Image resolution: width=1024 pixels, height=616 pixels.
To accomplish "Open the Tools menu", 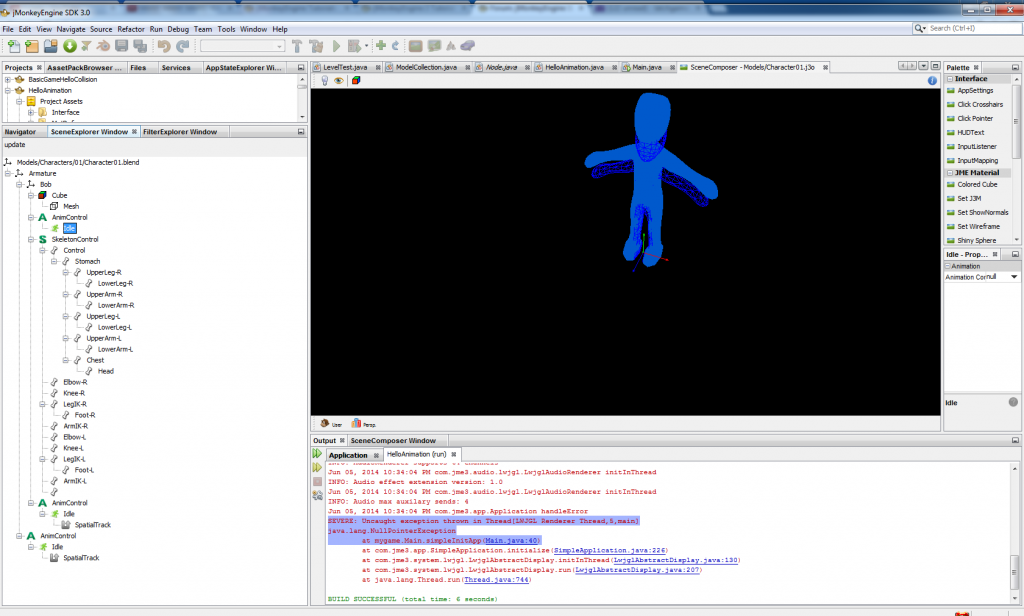I will 227,29.
